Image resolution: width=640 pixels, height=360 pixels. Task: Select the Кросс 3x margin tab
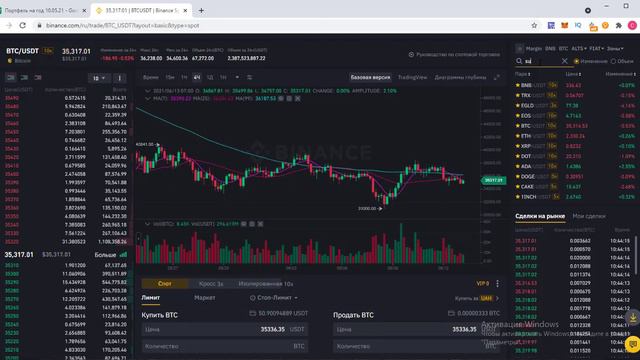(x=211, y=284)
